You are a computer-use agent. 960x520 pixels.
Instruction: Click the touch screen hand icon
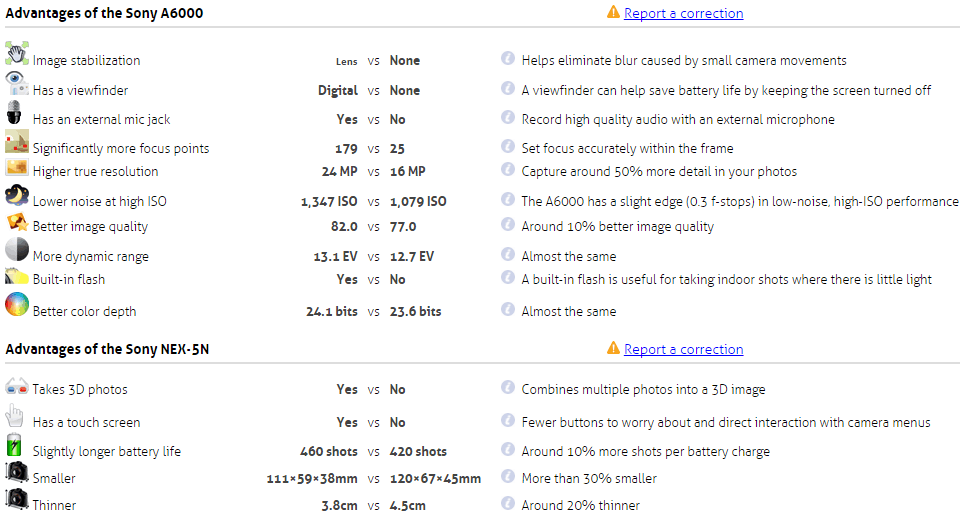pos(15,416)
